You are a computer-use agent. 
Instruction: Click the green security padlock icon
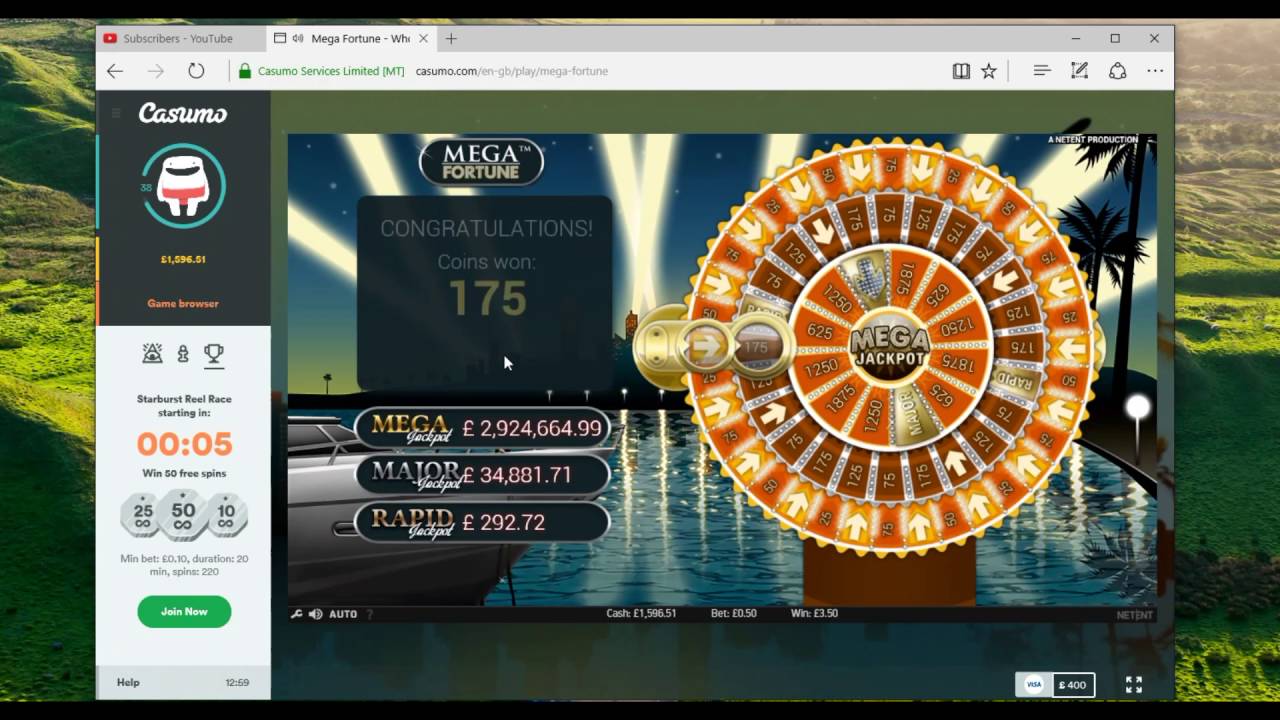(x=245, y=71)
